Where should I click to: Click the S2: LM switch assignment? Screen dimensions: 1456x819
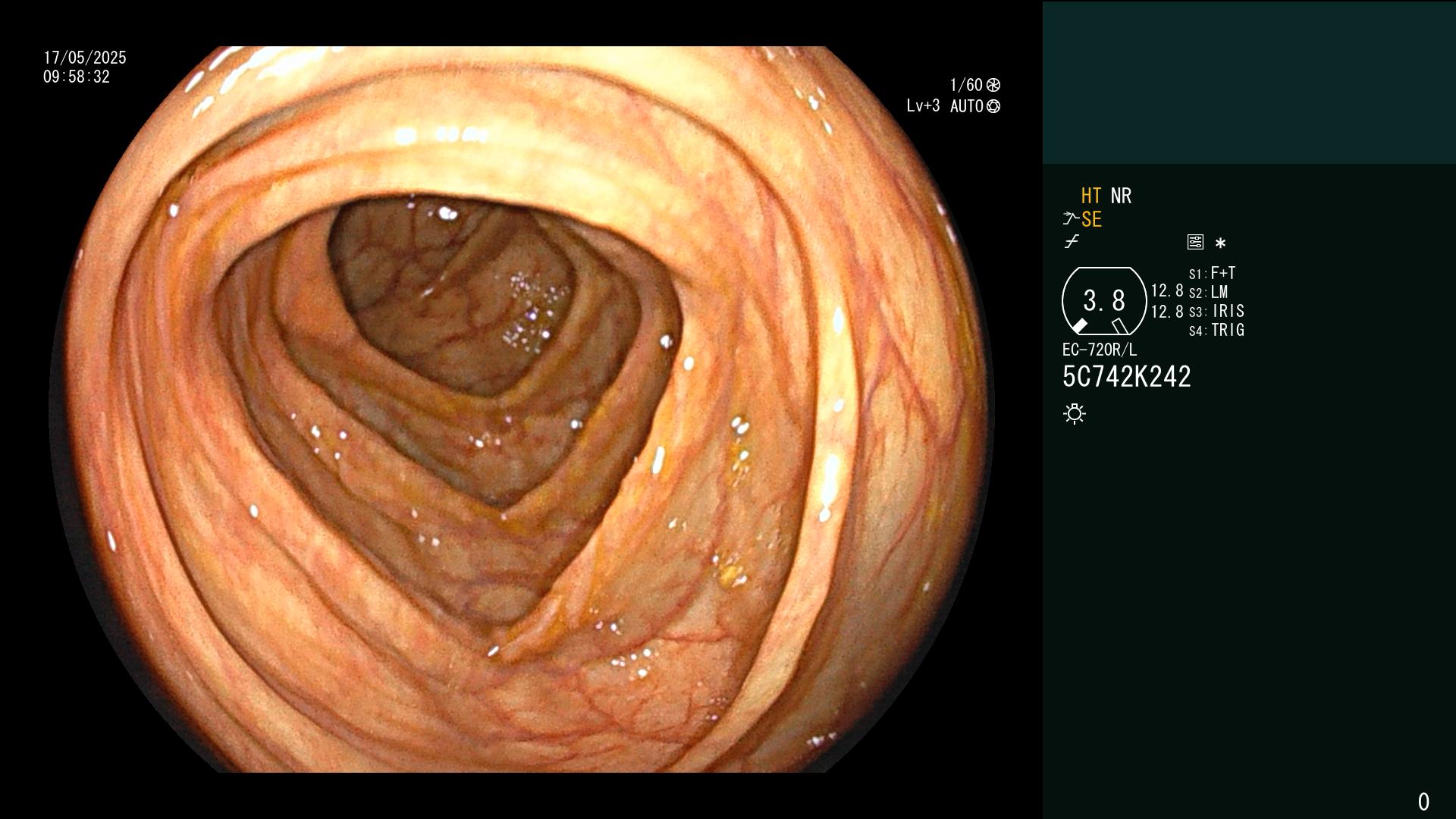point(1208,292)
